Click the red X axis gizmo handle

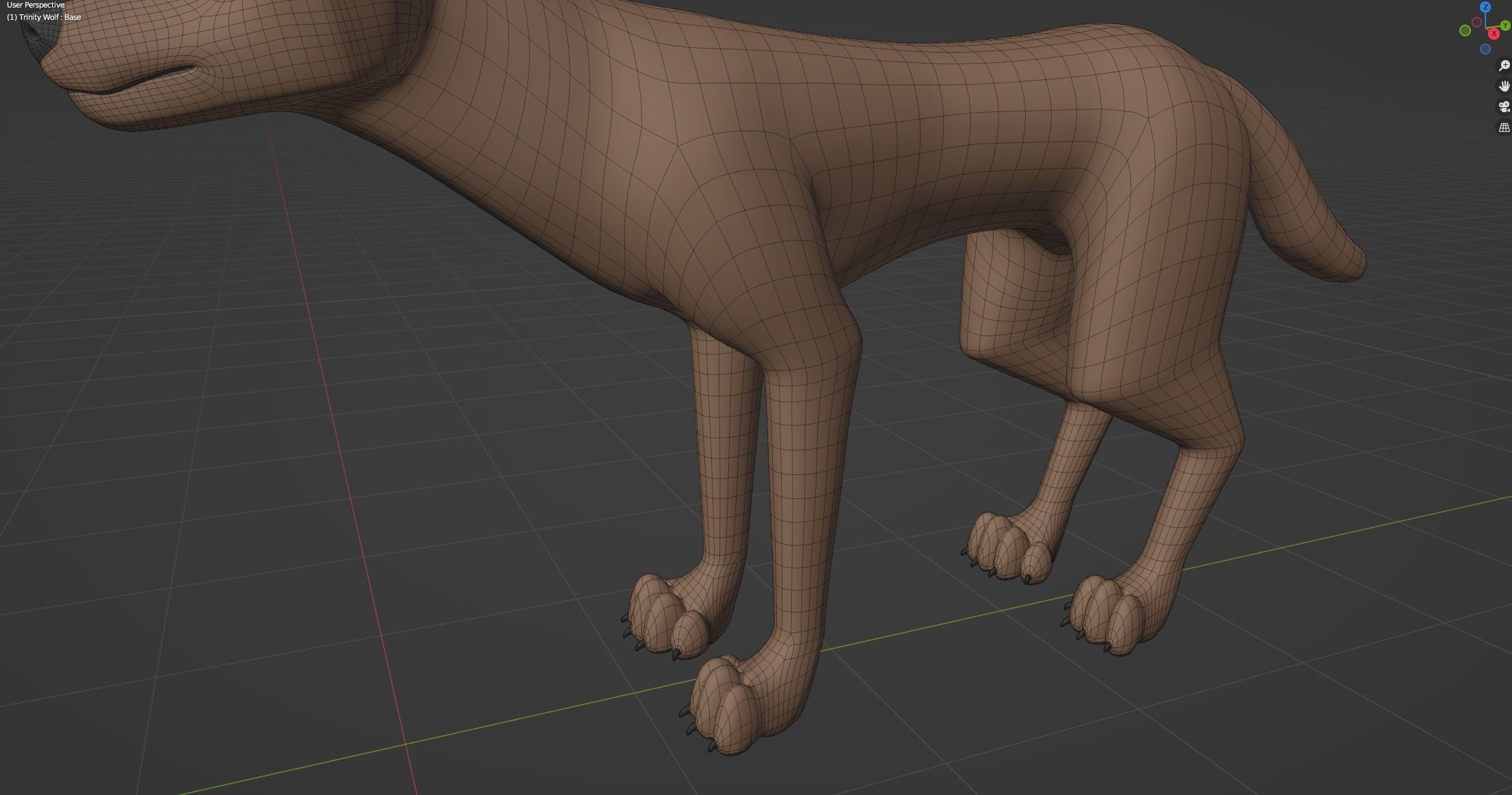1494,34
